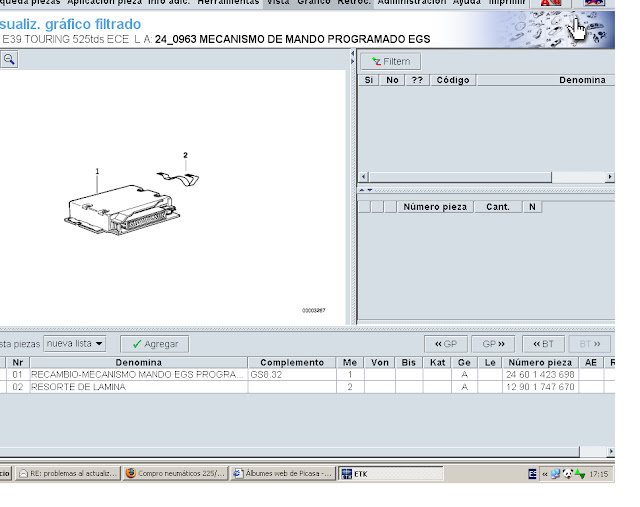Image resolution: width=640 pixels, height=507 pixels.
Task: Click the Bis column header
Action: [409, 362]
